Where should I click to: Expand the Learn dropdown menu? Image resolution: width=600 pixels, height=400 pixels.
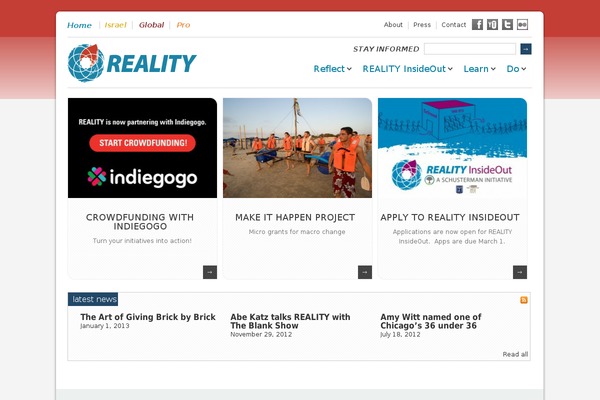pyautogui.click(x=479, y=69)
